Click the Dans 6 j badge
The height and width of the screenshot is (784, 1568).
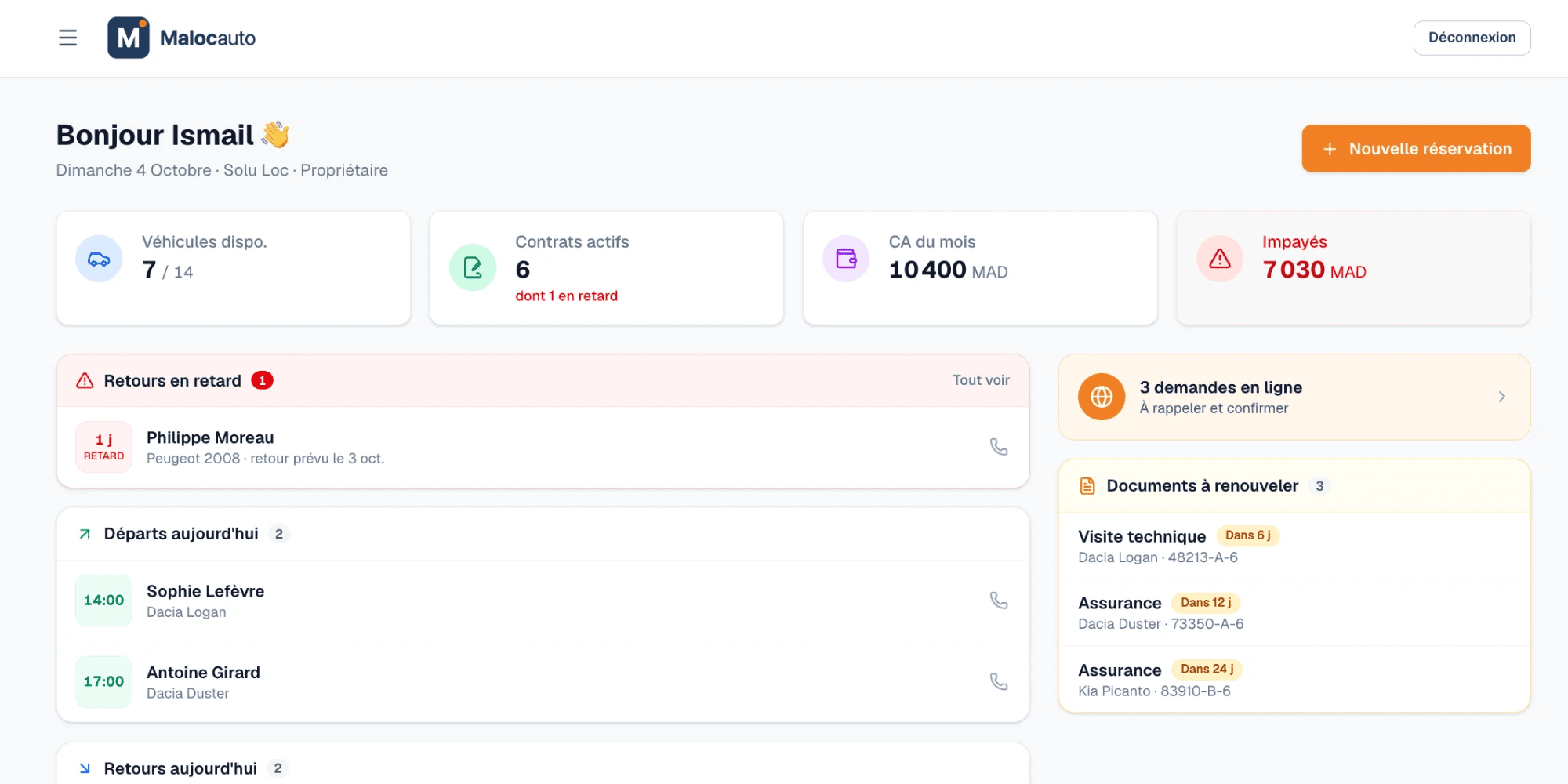tap(1247, 535)
